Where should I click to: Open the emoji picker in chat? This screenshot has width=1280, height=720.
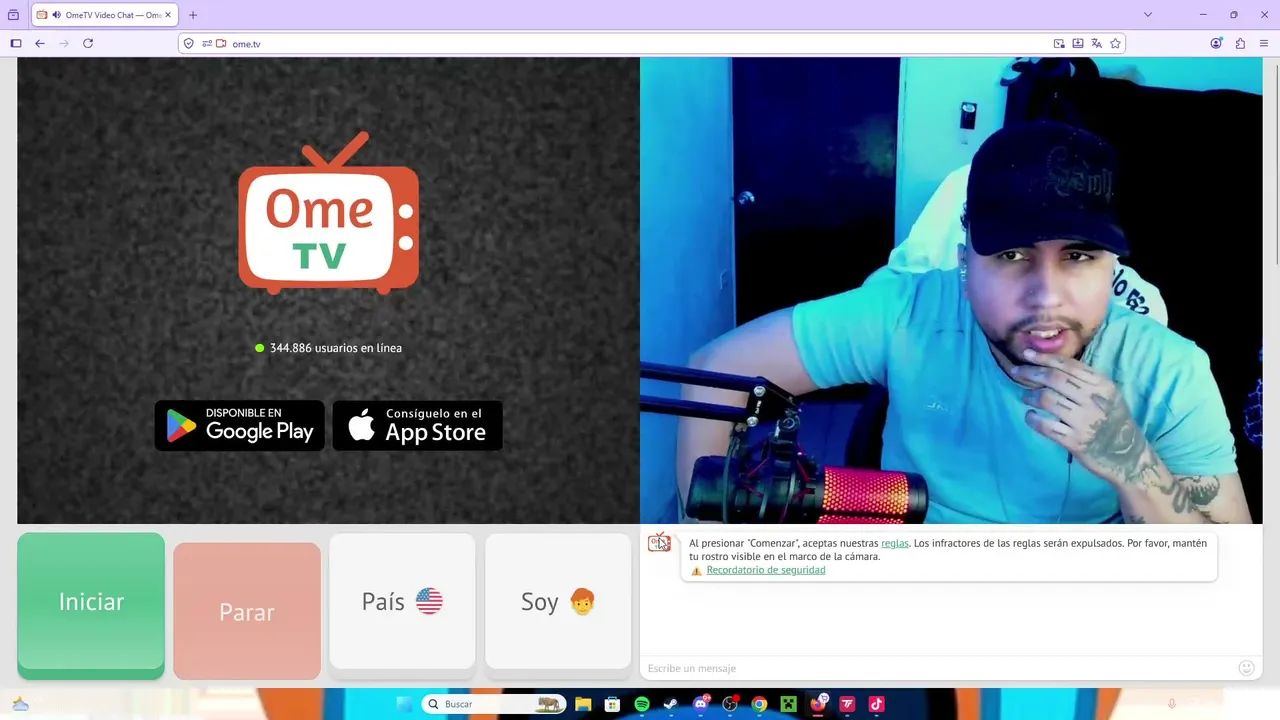click(x=1246, y=668)
